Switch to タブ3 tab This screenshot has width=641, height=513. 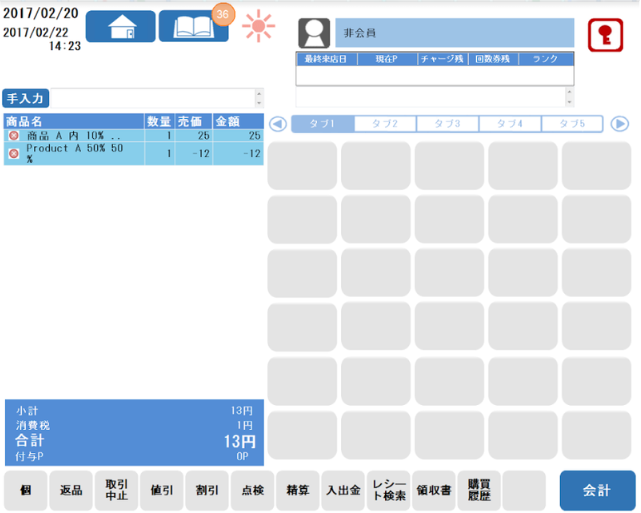pyautogui.click(x=447, y=124)
